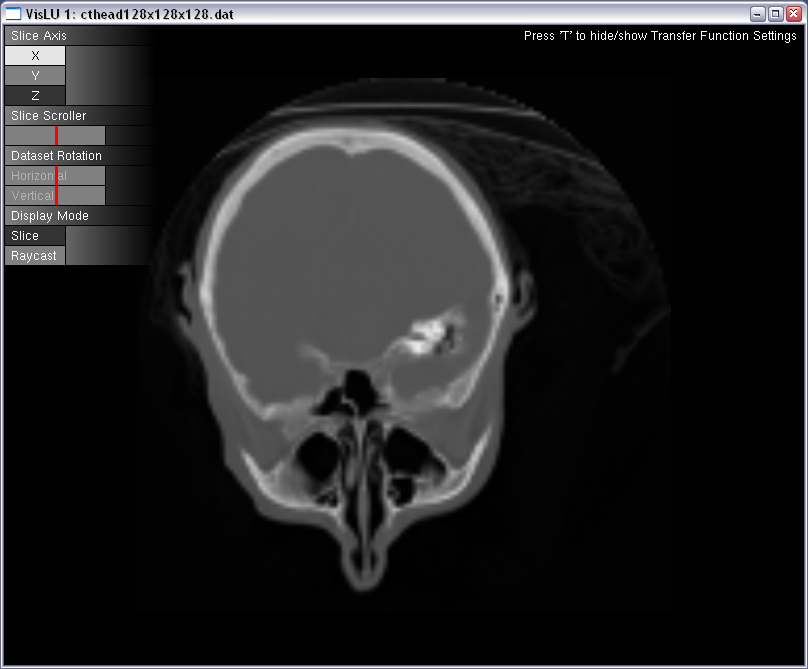The width and height of the screenshot is (808, 669).
Task: Enable Slice display mode
Action: tap(35, 236)
